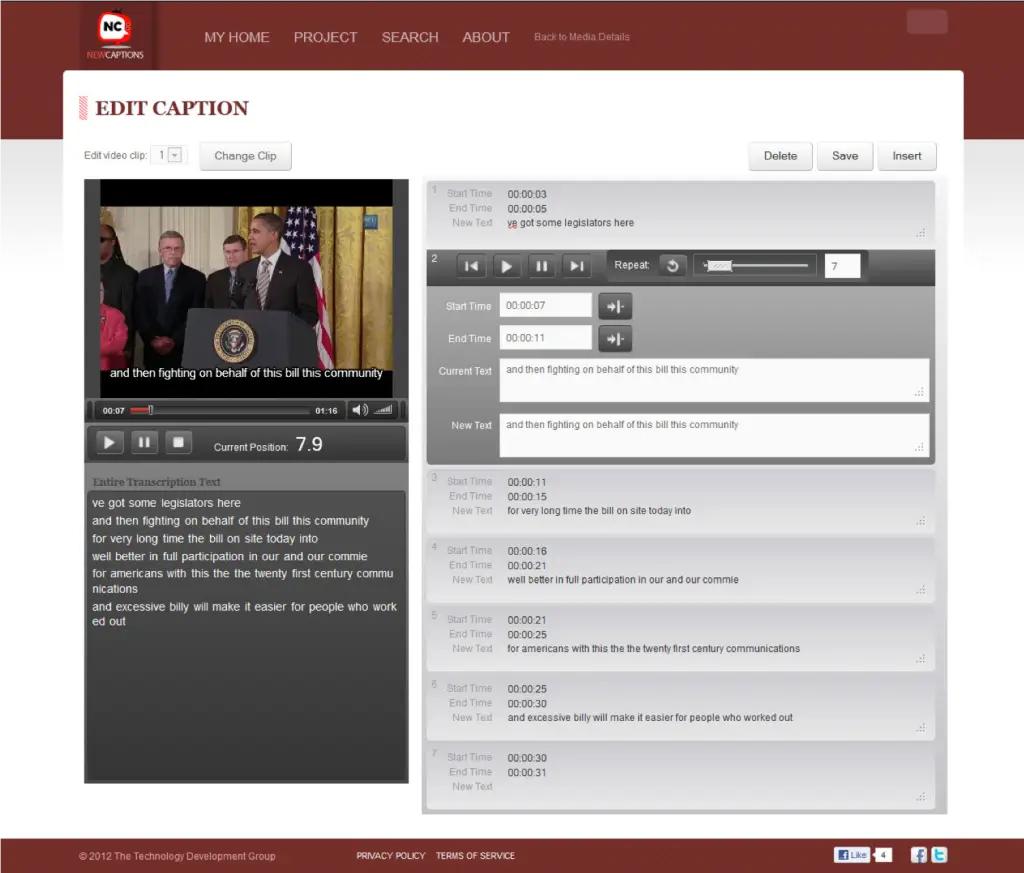Set current position as End Time
1024x873 pixels.
click(614, 338)
